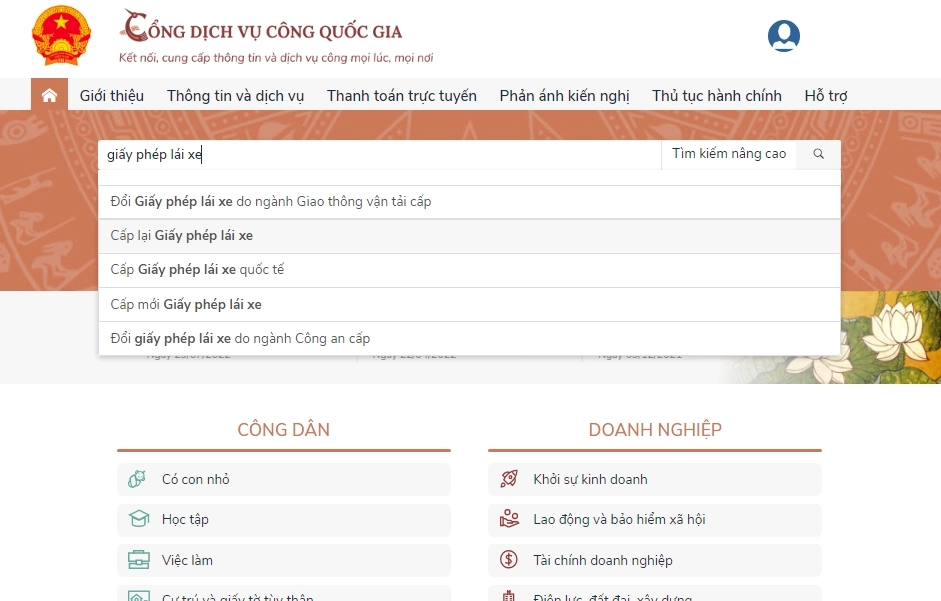
Task: Open Tài chính doanh nghiệp category
Action: (655, 560)
